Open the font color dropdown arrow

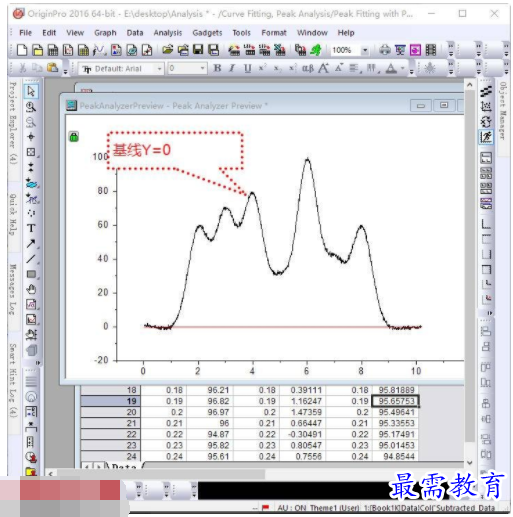click(x=403, y=68)
